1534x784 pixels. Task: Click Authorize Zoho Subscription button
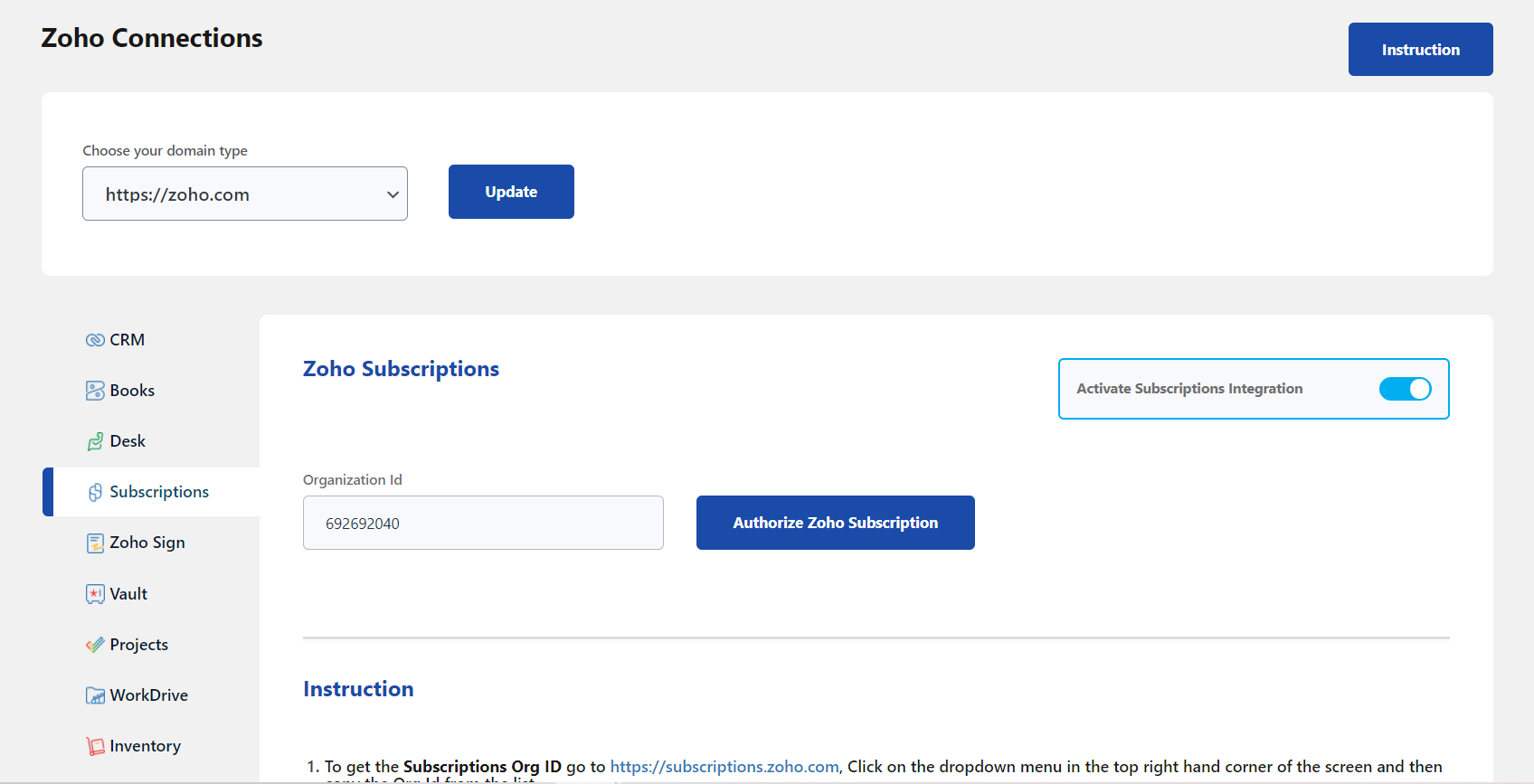click(836, 523)
